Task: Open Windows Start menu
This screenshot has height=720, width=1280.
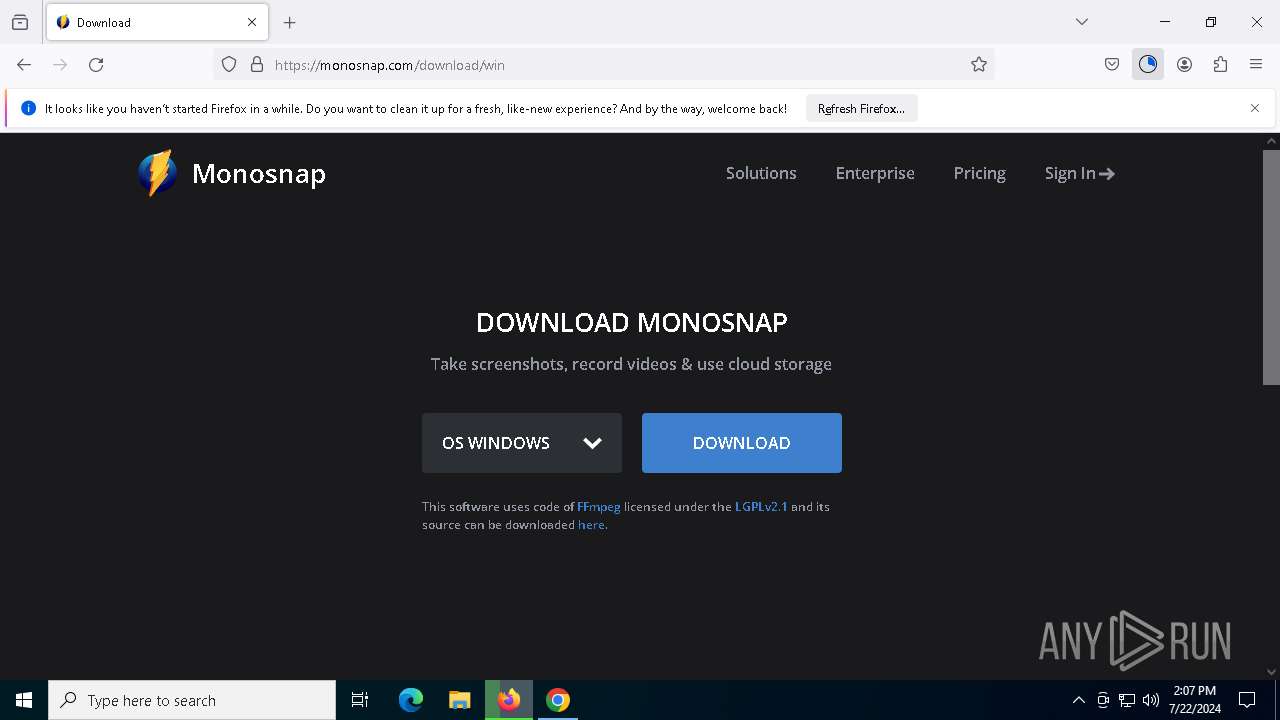Action: coord(24,700)
